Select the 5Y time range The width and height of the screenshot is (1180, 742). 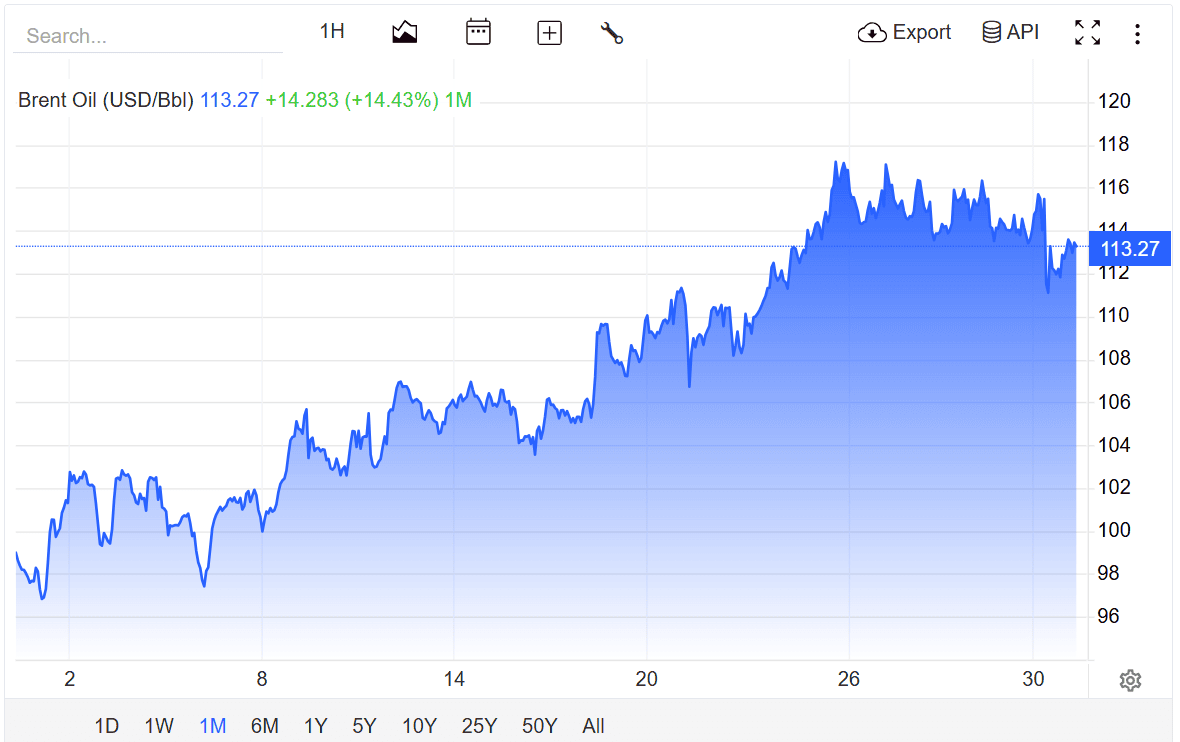click(364, 726)
